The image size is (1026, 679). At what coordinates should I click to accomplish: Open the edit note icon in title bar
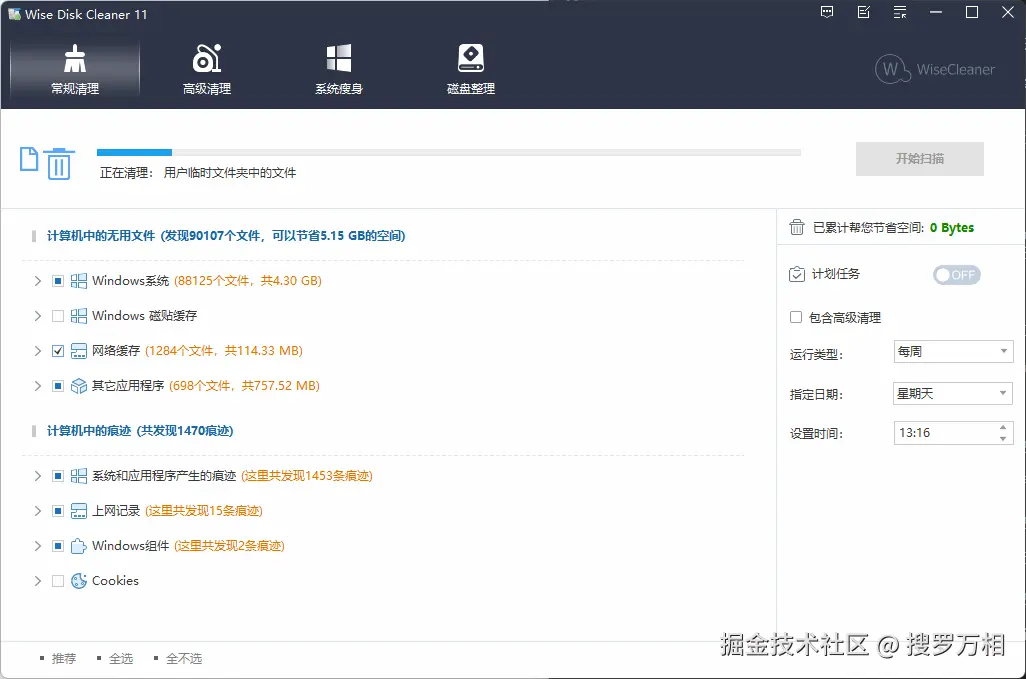[864, 12]
